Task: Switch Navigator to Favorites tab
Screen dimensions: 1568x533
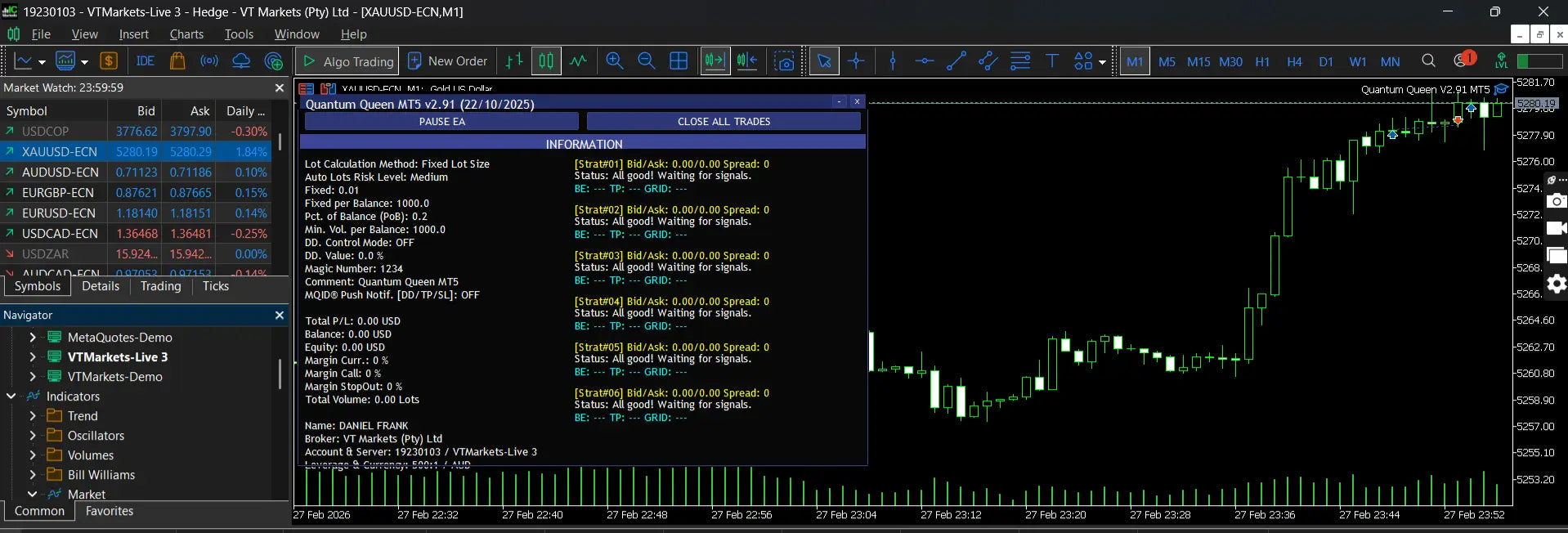Action: point(110,511)
